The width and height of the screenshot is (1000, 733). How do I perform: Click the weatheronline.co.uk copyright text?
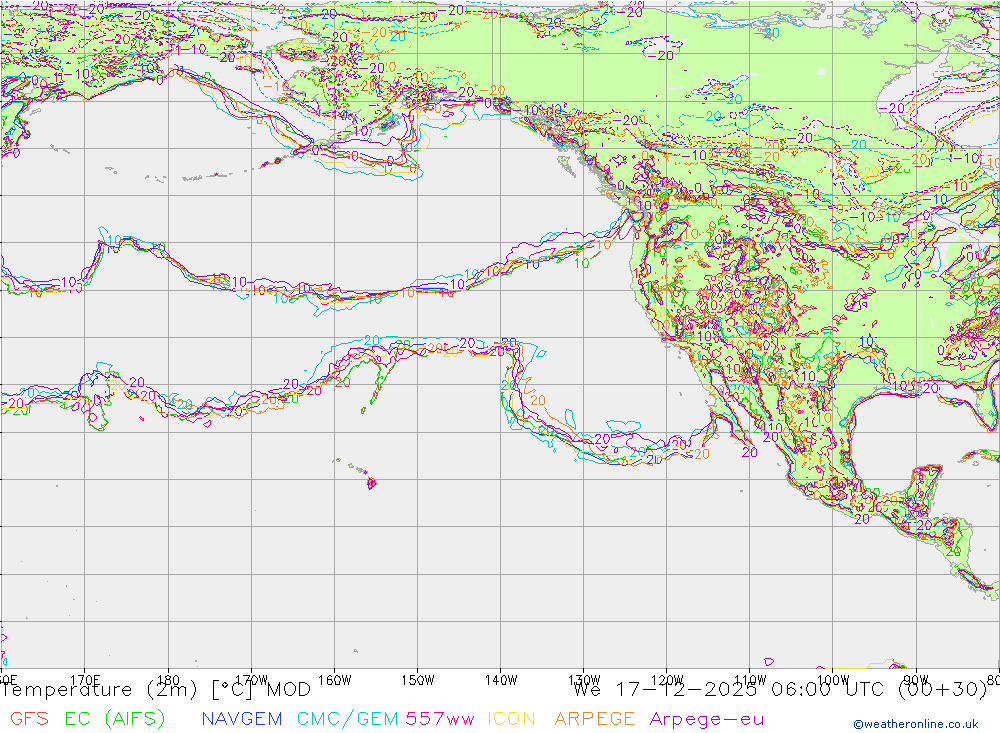tap(916, 723)
